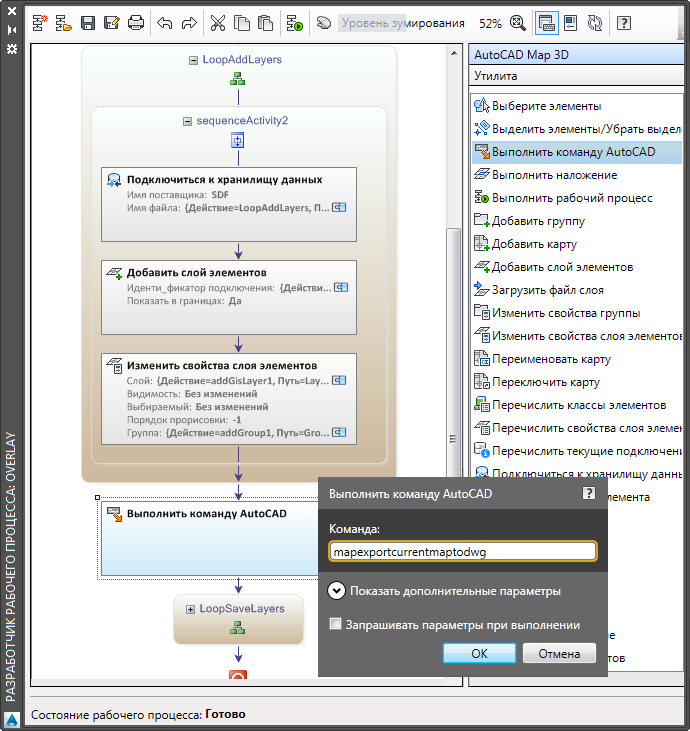
Task: Select Добавить слой элементов in activity list
Action: click(577, 267)
